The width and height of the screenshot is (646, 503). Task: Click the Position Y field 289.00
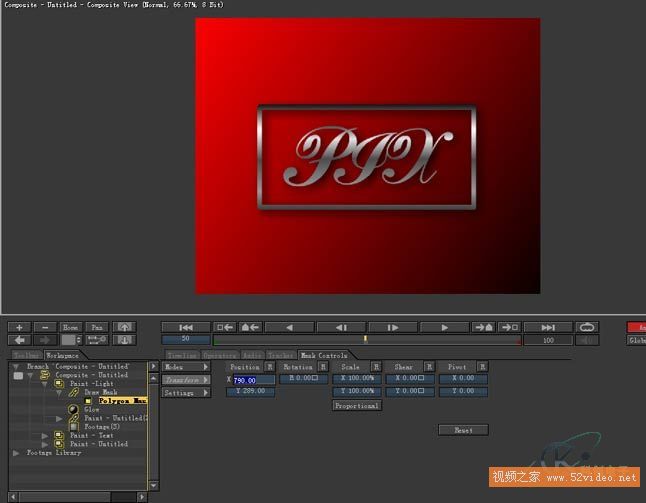(250, 391)
